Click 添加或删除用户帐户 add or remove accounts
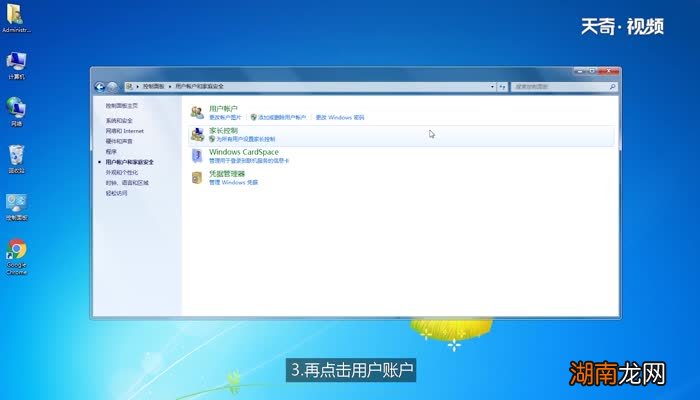This screenshot has width=700, height=400. (282, 117)
